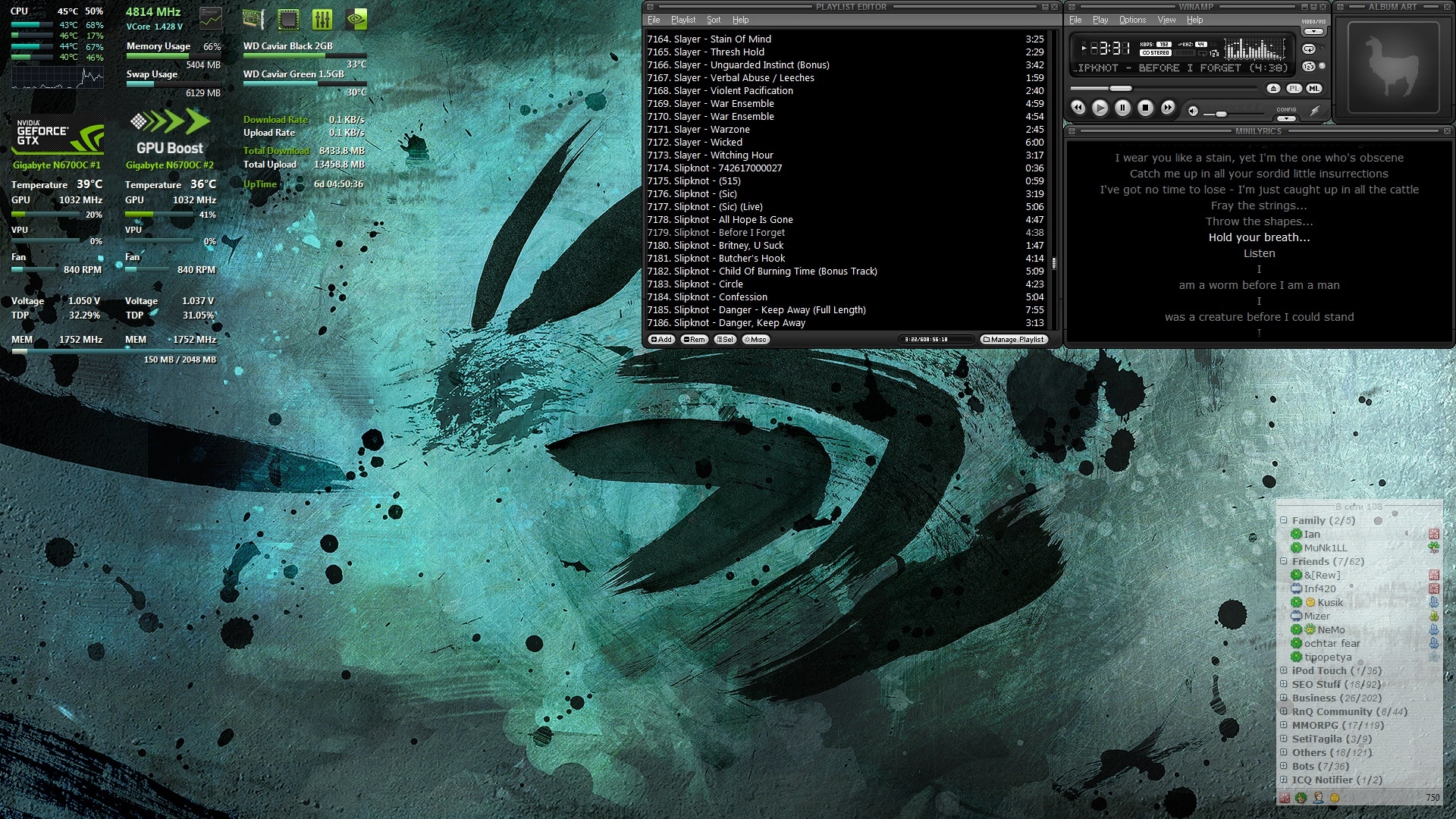Click the song seek bar handle
The image size is (1456, 819).
(1120, 89)
